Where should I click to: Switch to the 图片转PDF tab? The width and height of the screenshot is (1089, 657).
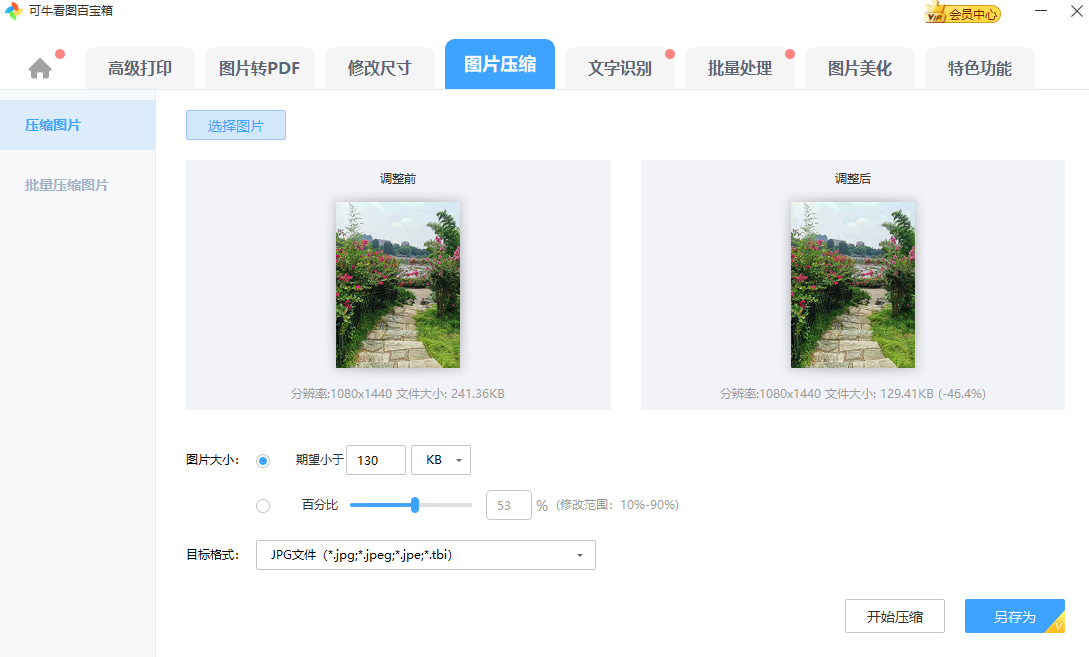260,68
